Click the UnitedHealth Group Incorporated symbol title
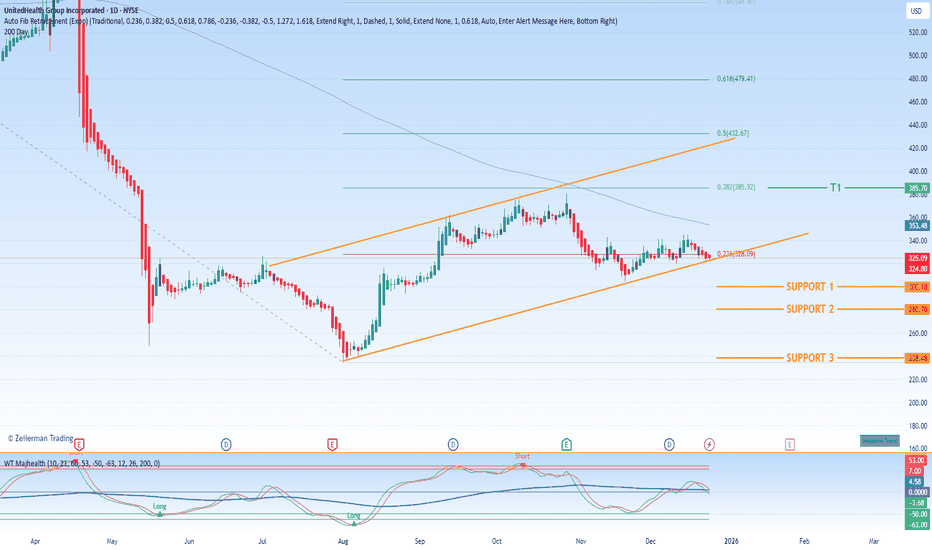The height and width of the screenshot is (550, 932). click(x=60, y=5)
